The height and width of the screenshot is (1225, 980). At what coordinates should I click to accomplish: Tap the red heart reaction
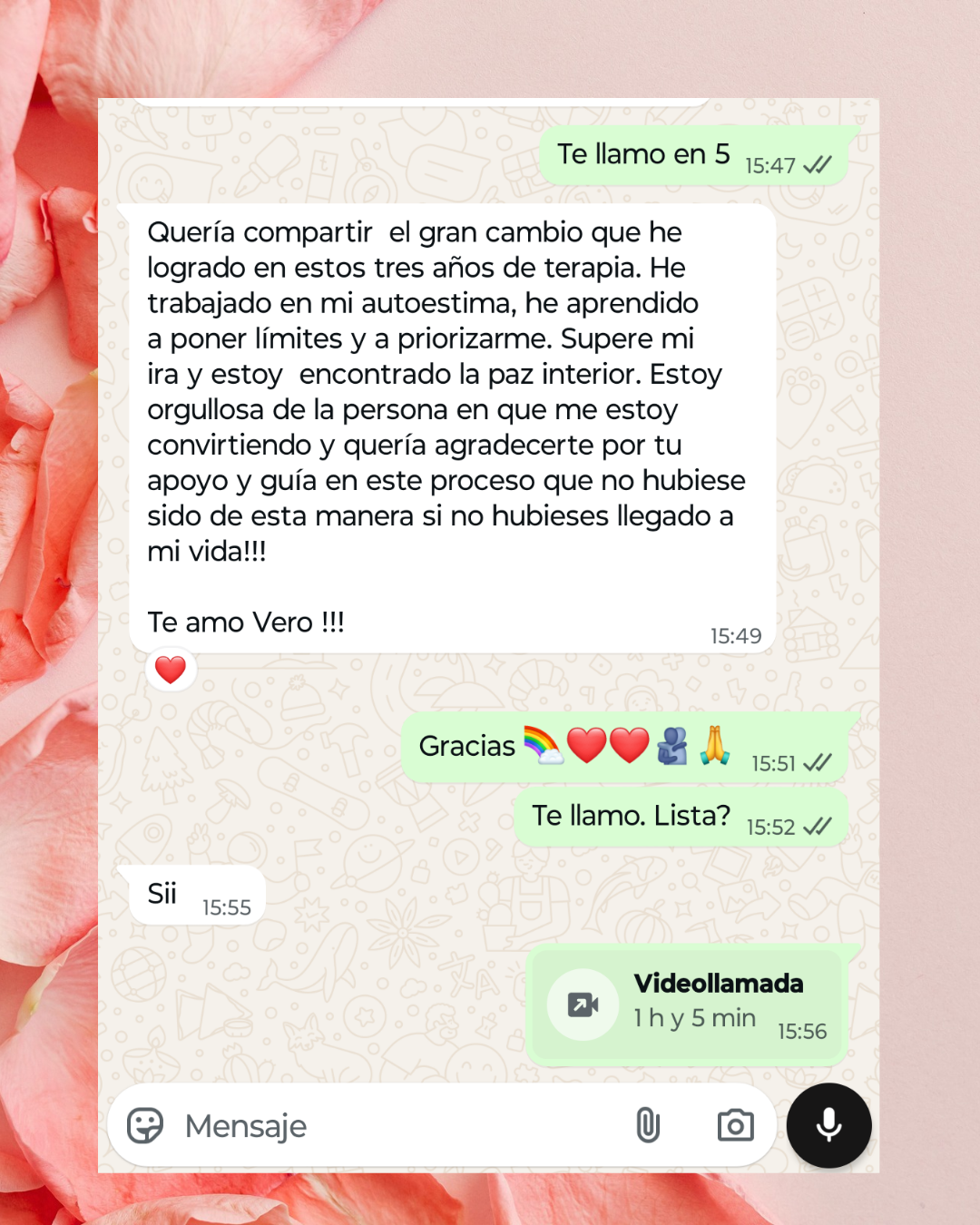(171, 671)
